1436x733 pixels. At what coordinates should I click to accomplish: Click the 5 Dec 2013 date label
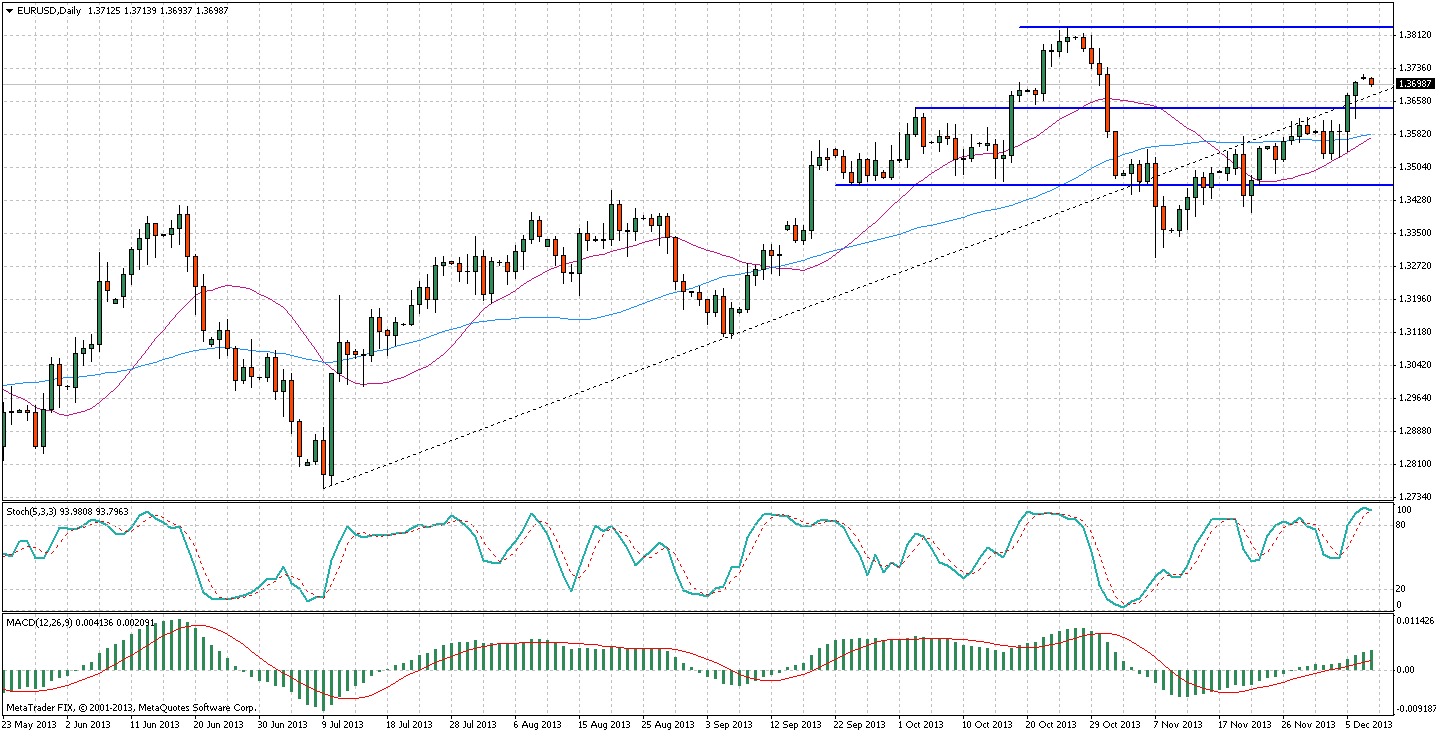(x=1364, y=724)
